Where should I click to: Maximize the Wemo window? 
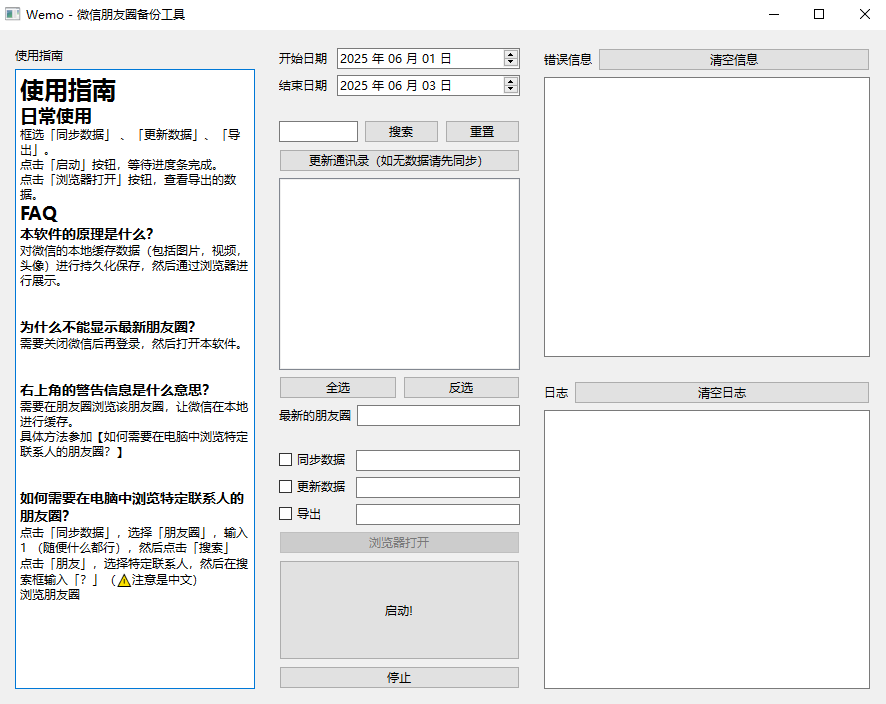click(819, 14)
